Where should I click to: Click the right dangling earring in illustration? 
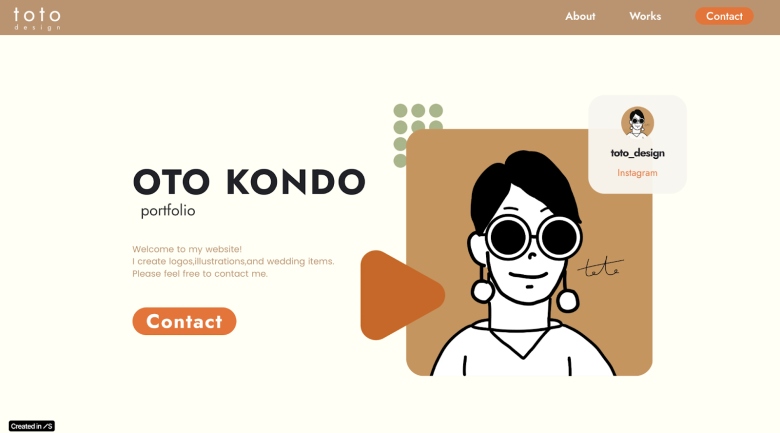568,300
